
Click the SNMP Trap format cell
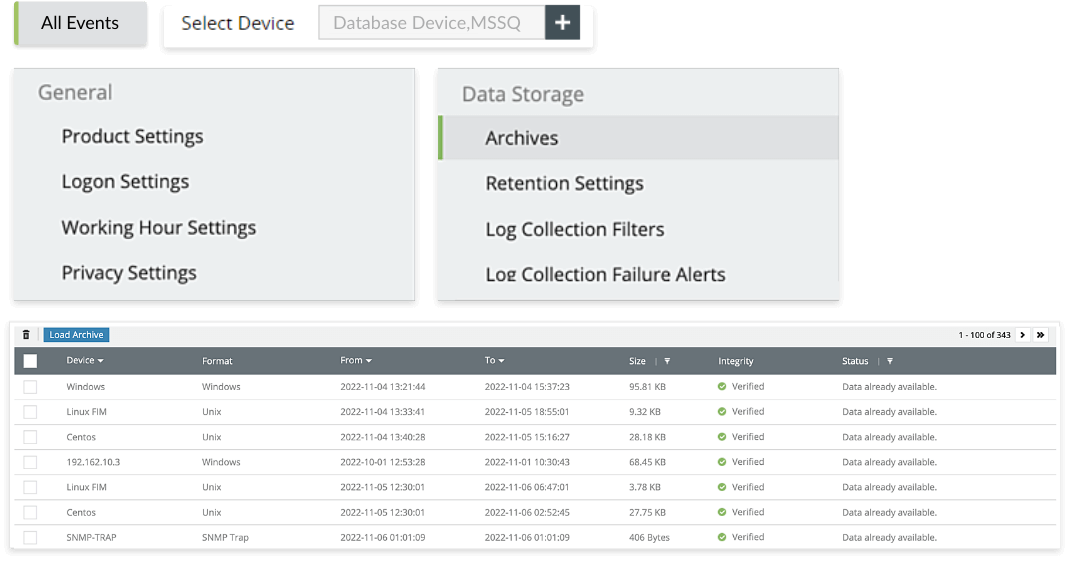[225, 537]
